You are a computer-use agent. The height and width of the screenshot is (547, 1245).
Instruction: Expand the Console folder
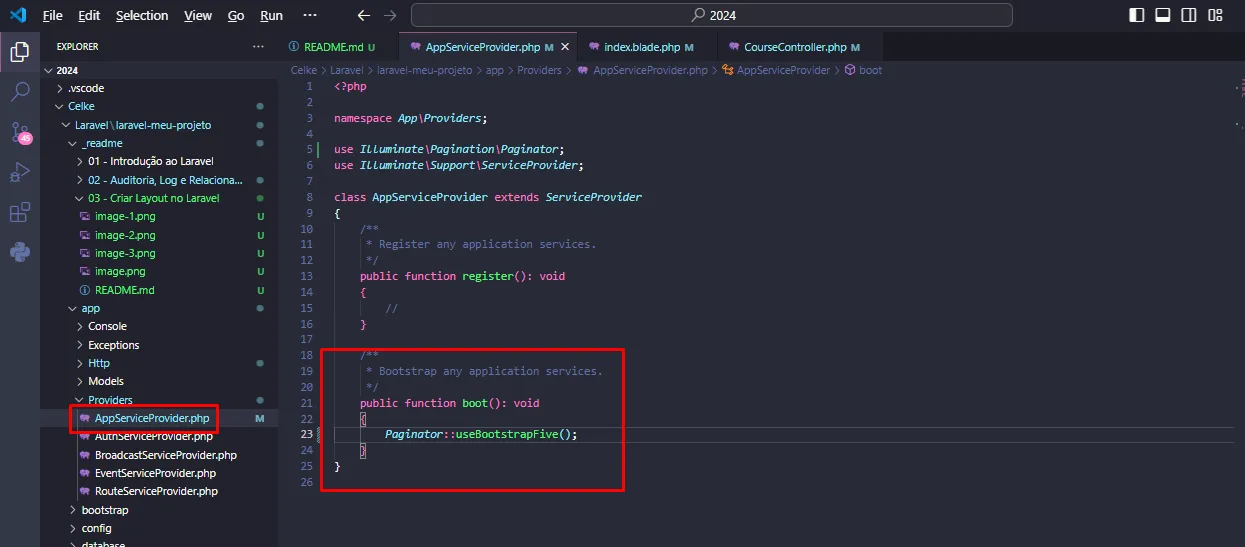pyautogui.click(x=107, y=326)
